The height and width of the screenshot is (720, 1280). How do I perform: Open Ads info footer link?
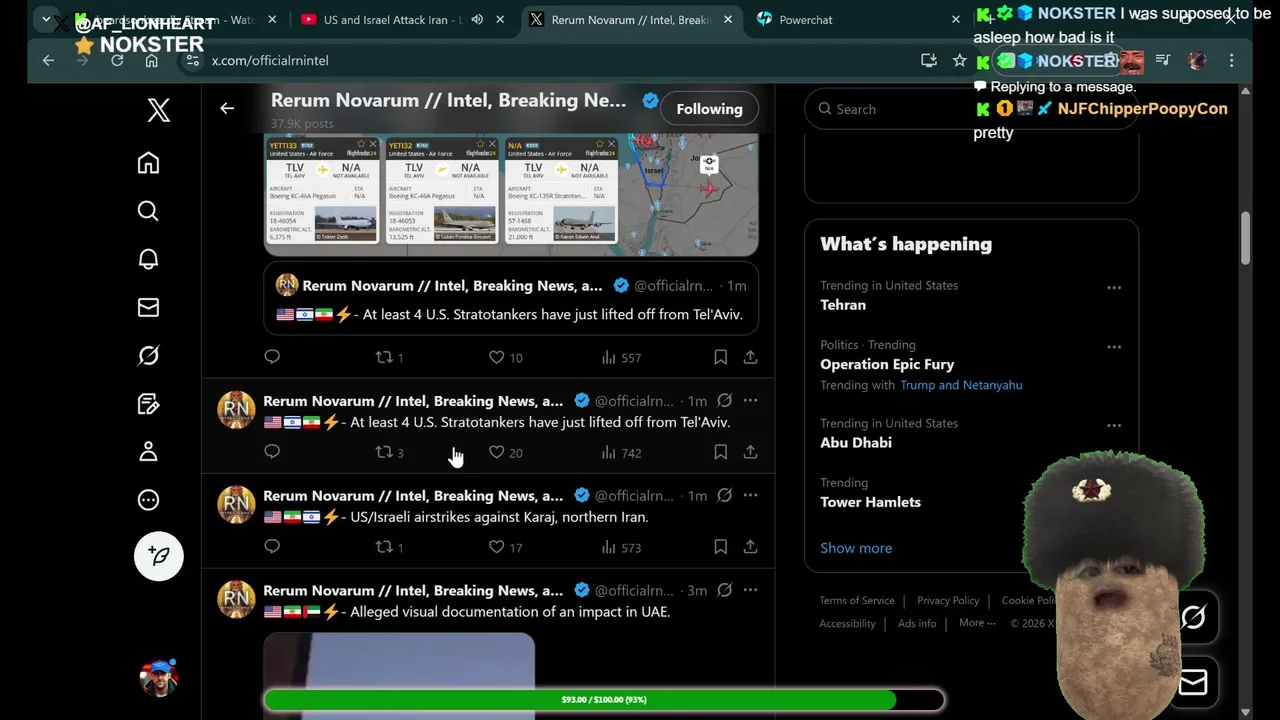pyautogui.click(x=917, y=623)
